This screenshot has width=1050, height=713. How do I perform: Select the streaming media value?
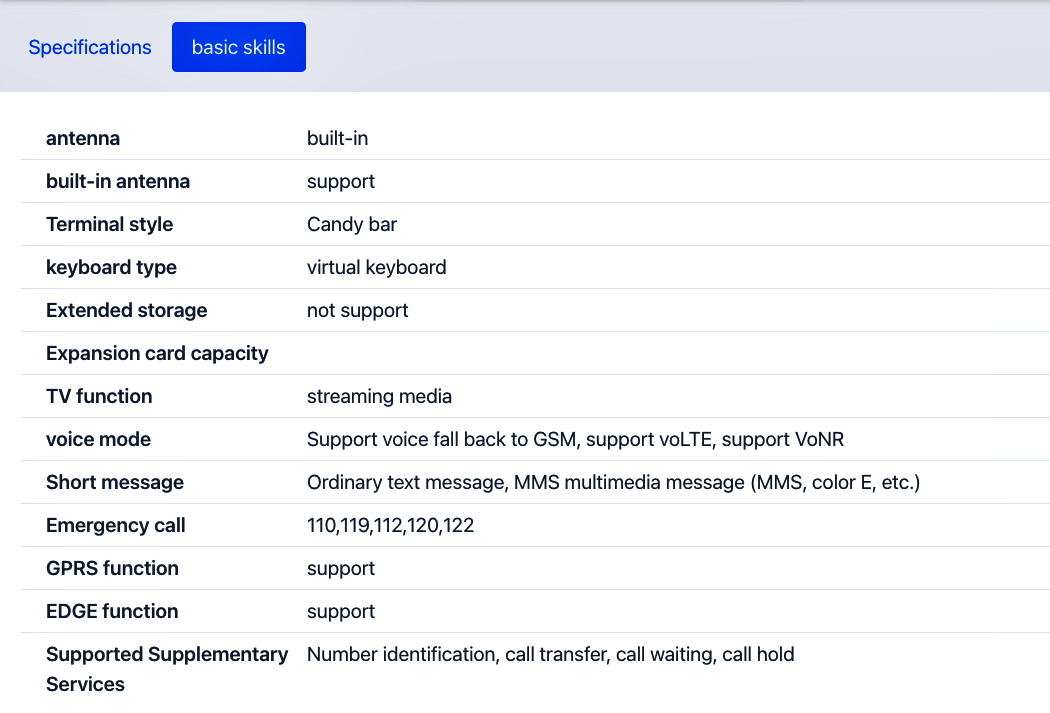coord(380,396)
